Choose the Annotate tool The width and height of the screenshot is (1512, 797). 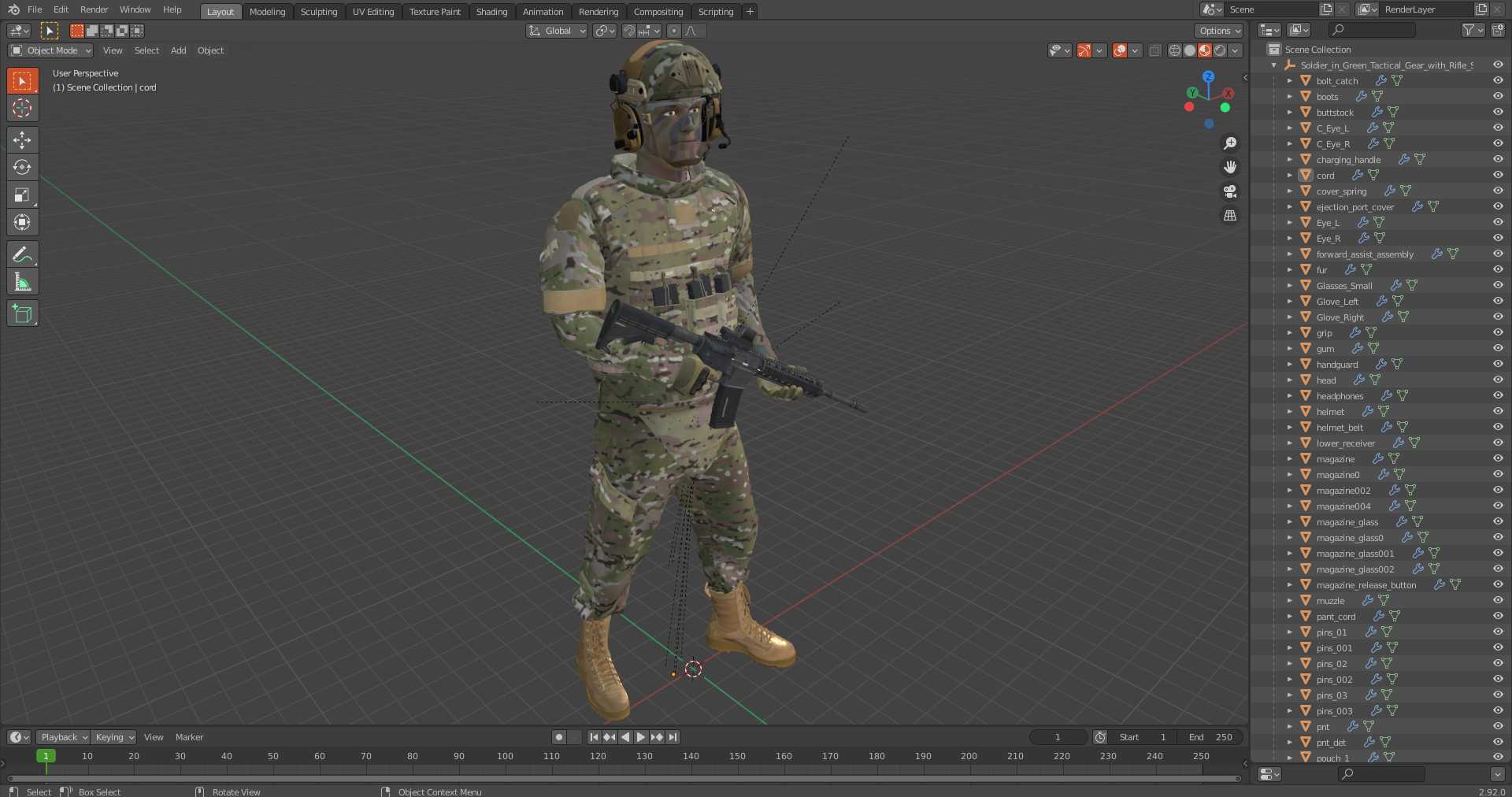[x=22, y=254]
